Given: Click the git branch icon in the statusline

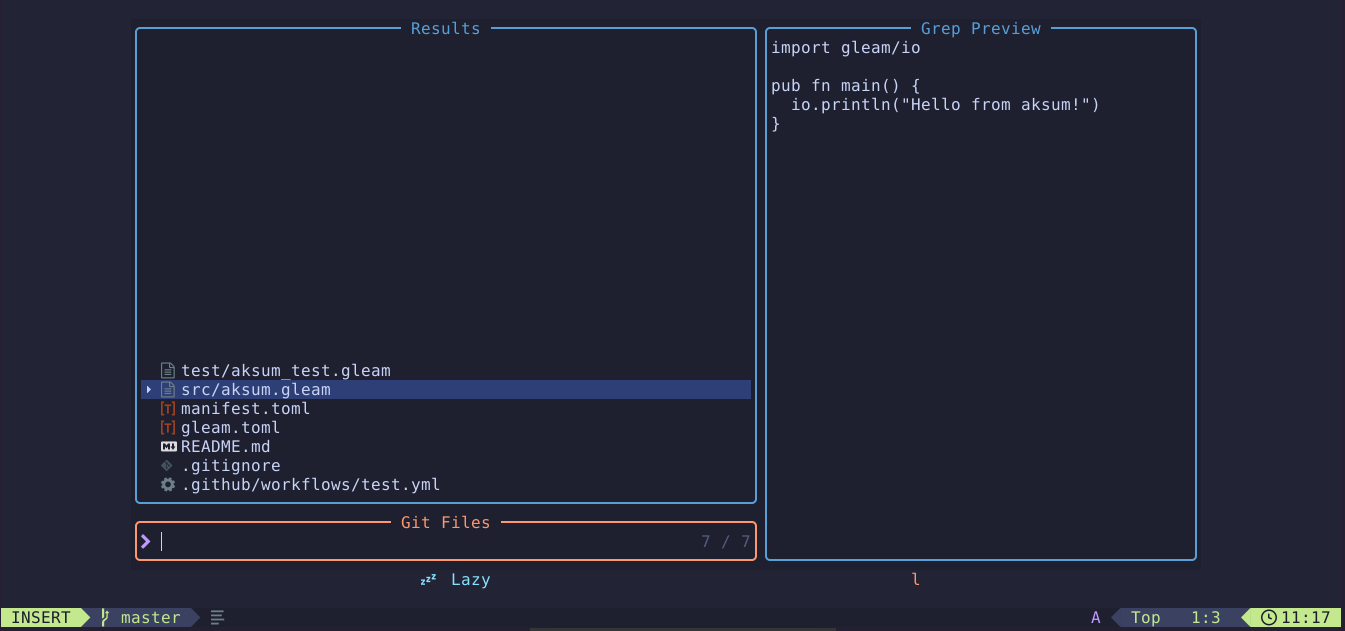Looking at the screenshot, I should point(104,617).
